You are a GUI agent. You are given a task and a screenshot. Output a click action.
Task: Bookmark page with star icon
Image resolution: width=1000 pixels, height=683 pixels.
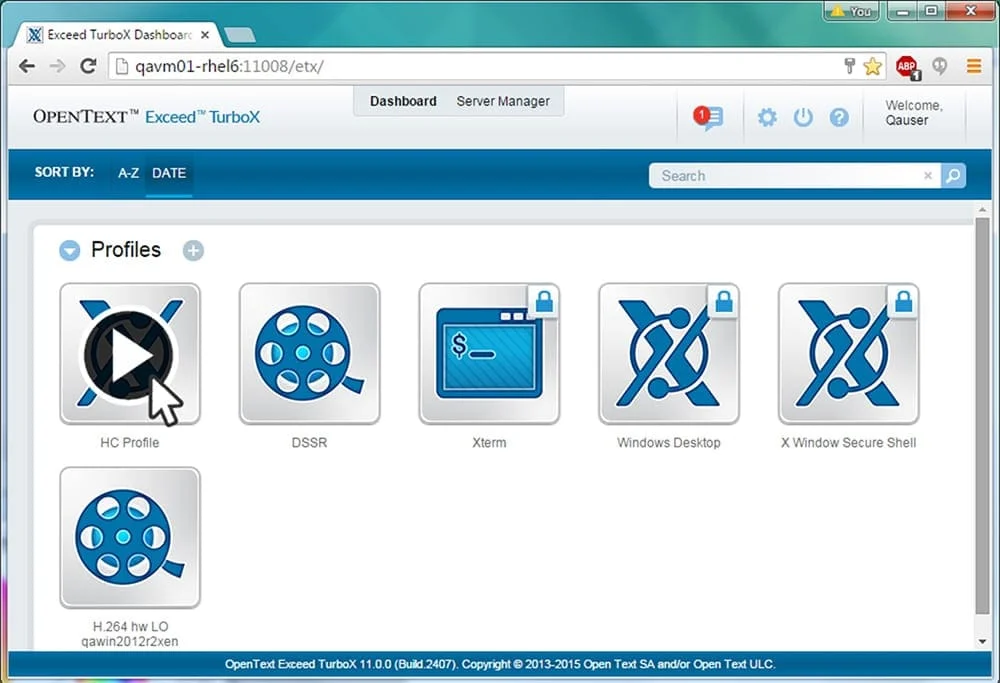(872, 66)
